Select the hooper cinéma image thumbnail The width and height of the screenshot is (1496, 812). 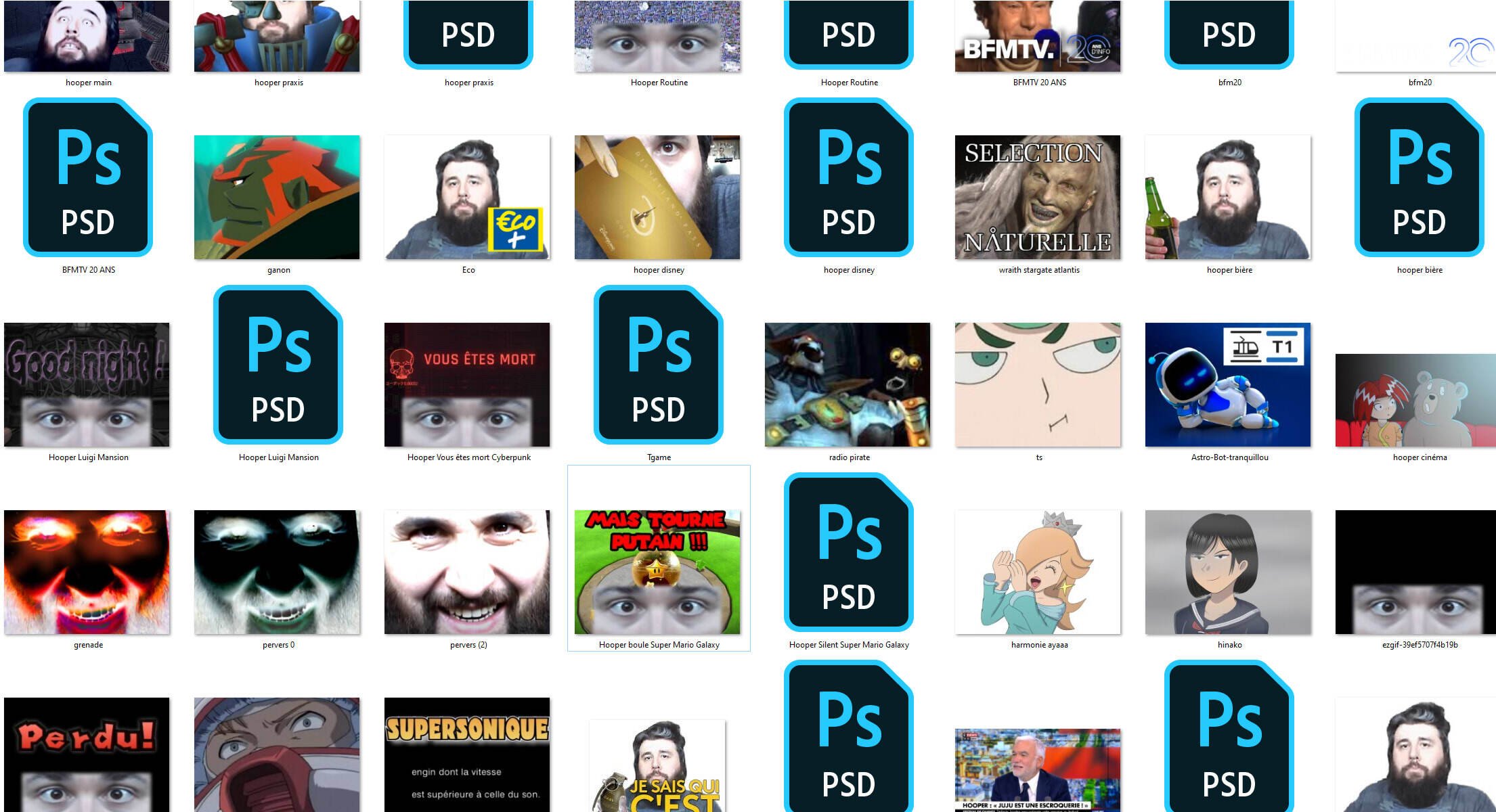click(1416, 400)
